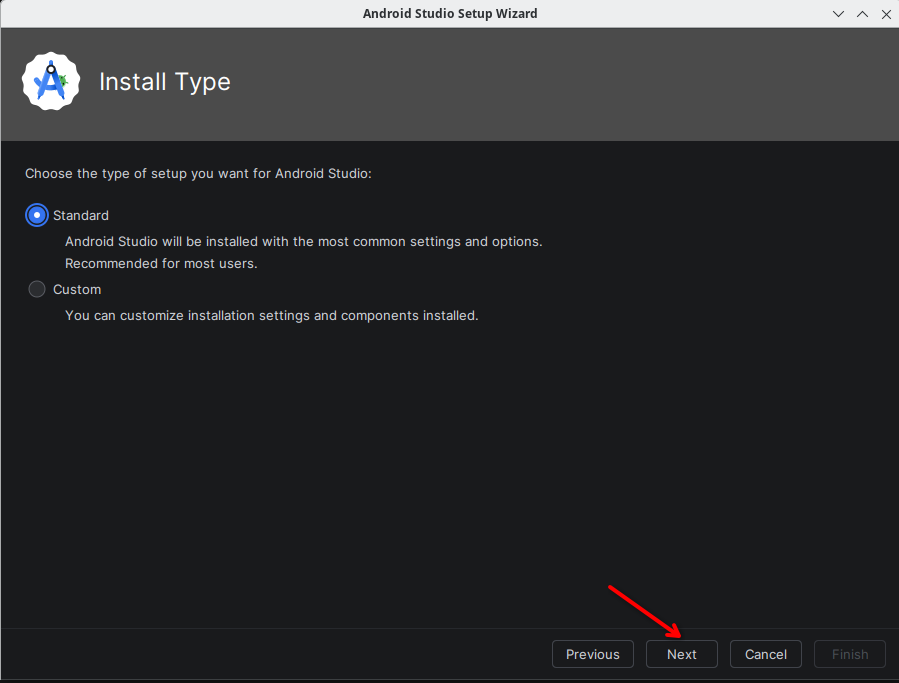Click 'Choose the type of setup' prompt
Image resolution: width=899 pixels, height=683 pixels.
198,174
